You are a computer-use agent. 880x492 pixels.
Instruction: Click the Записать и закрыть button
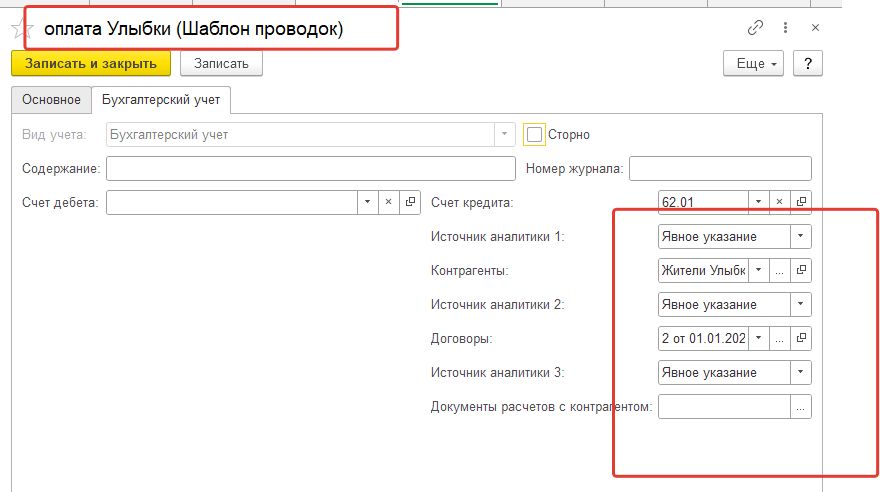point(91,63)
